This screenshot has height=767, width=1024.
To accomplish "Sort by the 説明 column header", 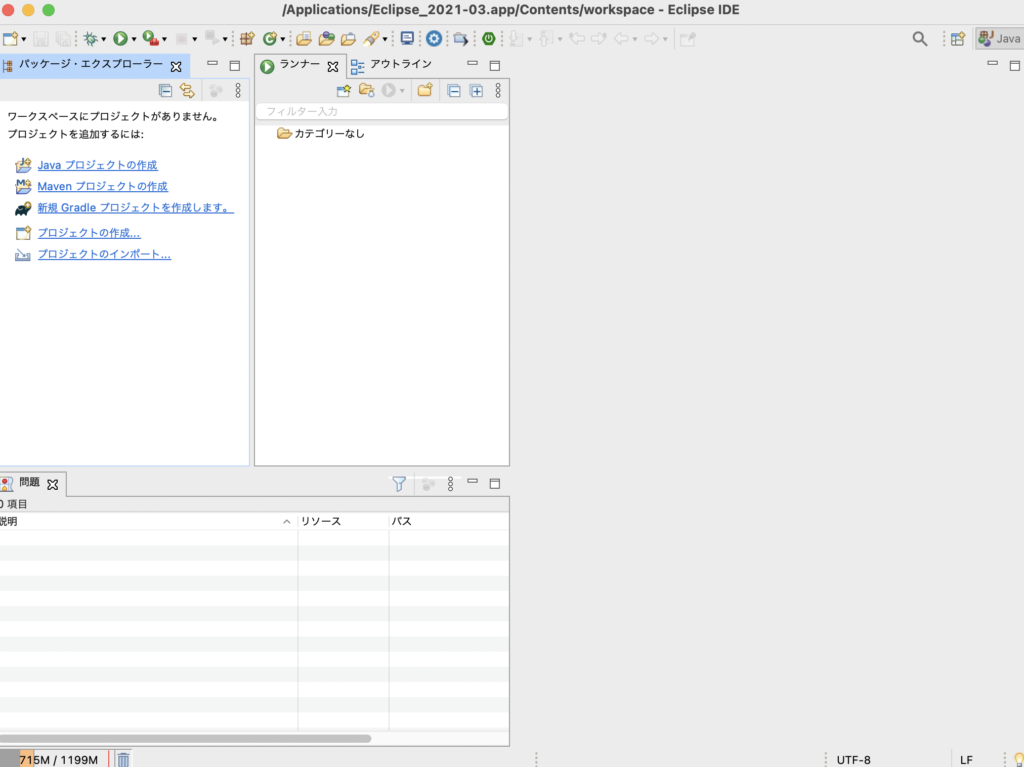I will click(x=148, y=521).
